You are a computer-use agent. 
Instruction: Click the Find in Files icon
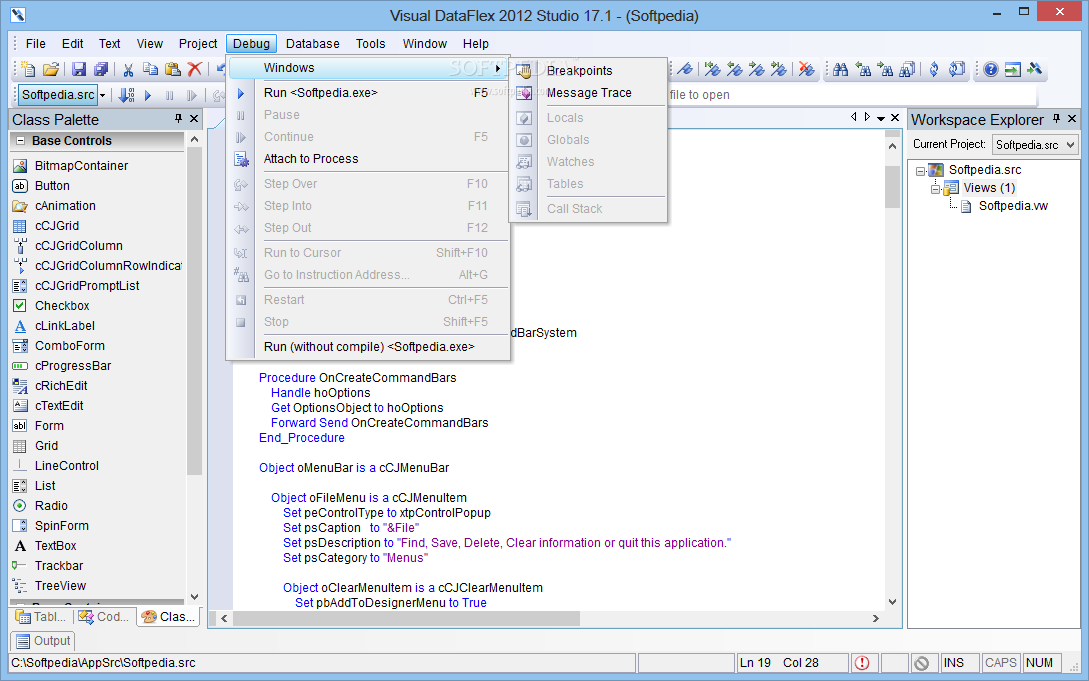click(907, 69)
